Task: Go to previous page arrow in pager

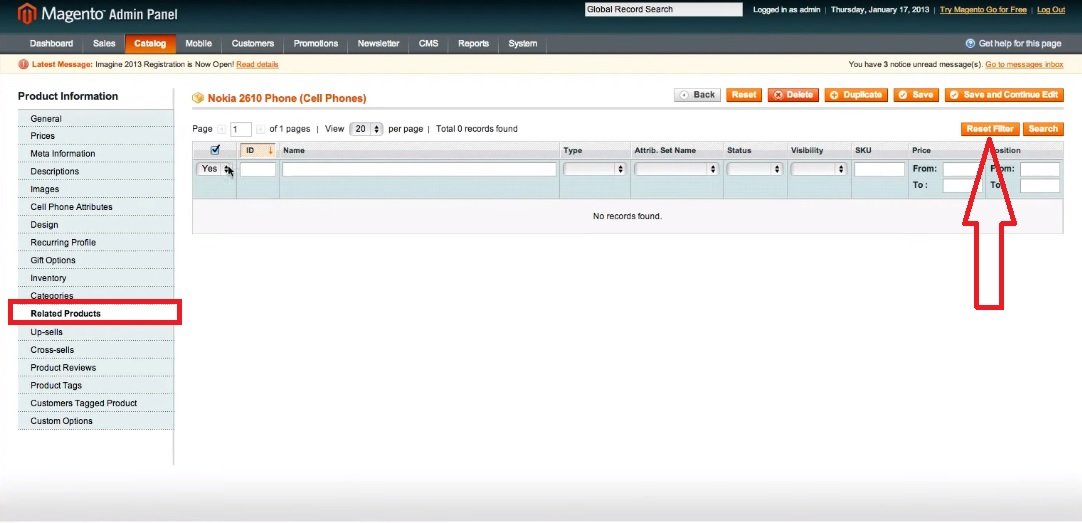Action: [x=222, y=129]
